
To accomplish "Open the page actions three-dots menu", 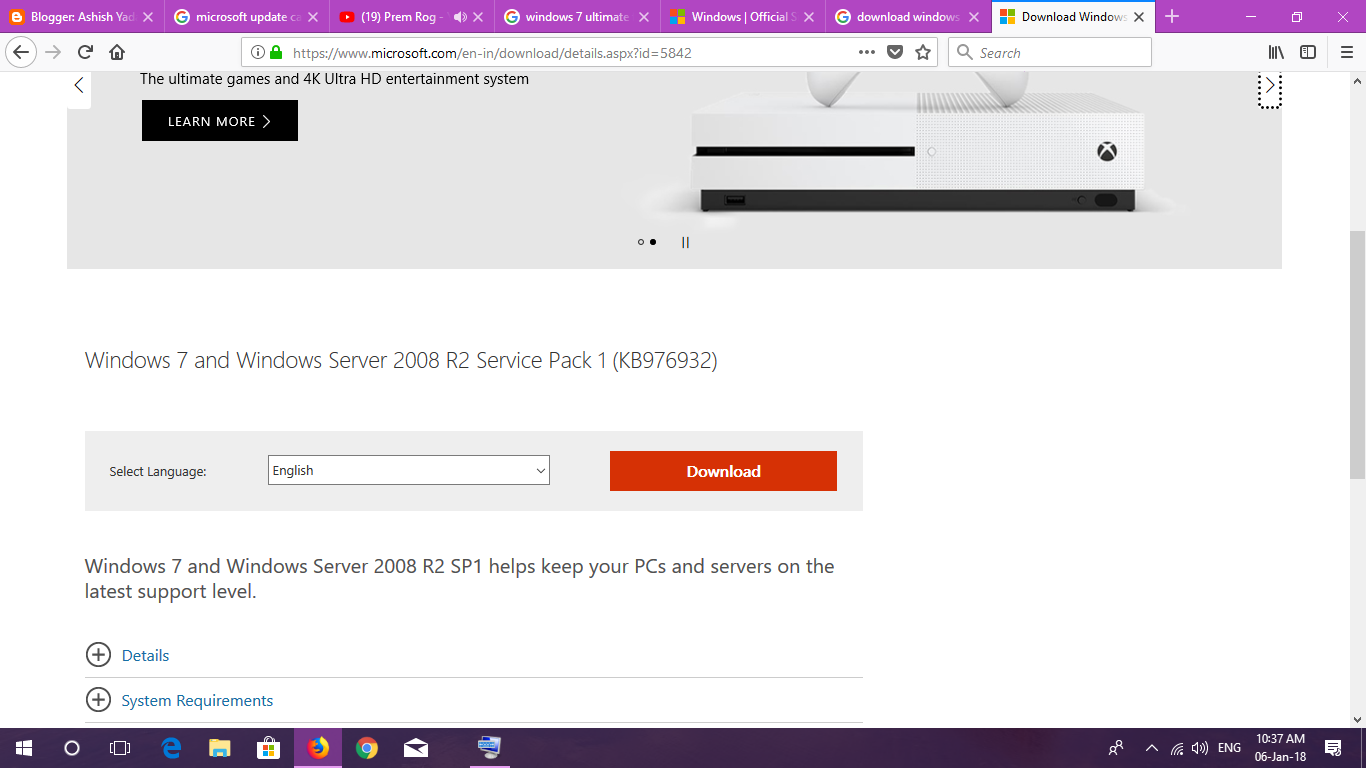I will click(867, 52).
